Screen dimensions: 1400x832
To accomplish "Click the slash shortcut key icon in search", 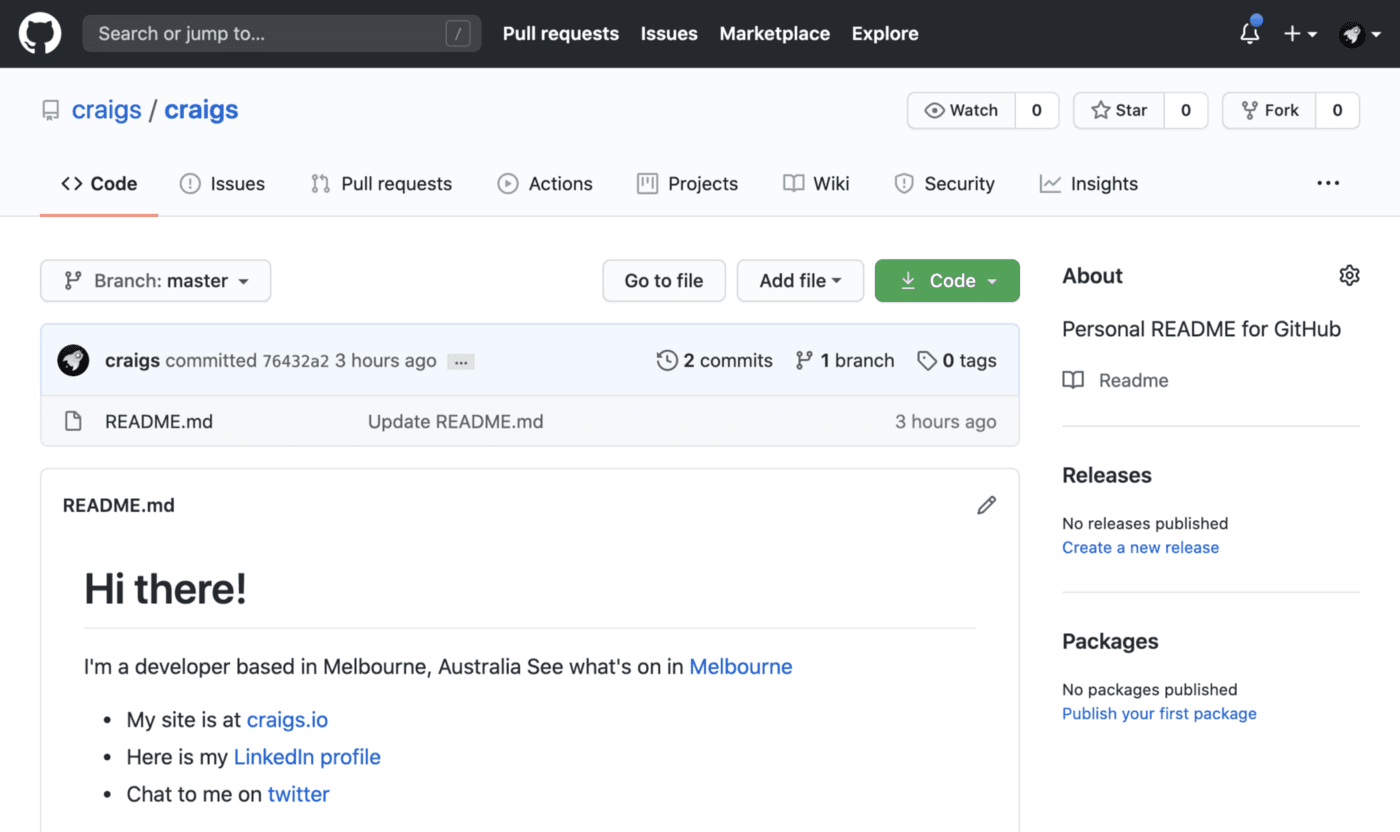I will [x=458, y=34].
